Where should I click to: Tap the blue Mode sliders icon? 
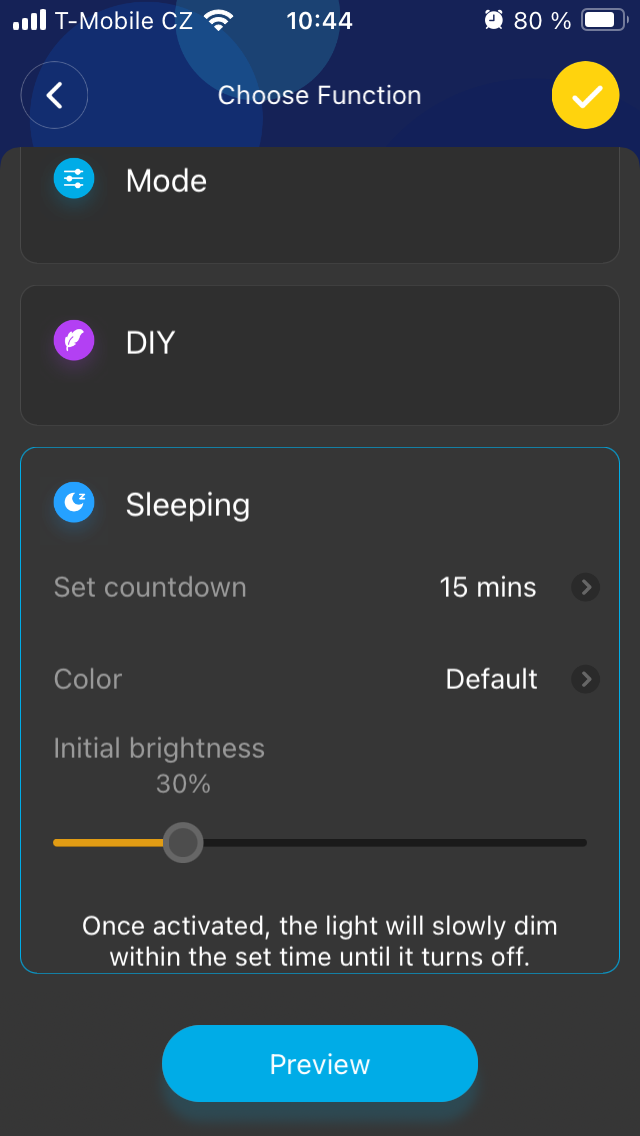74,180
